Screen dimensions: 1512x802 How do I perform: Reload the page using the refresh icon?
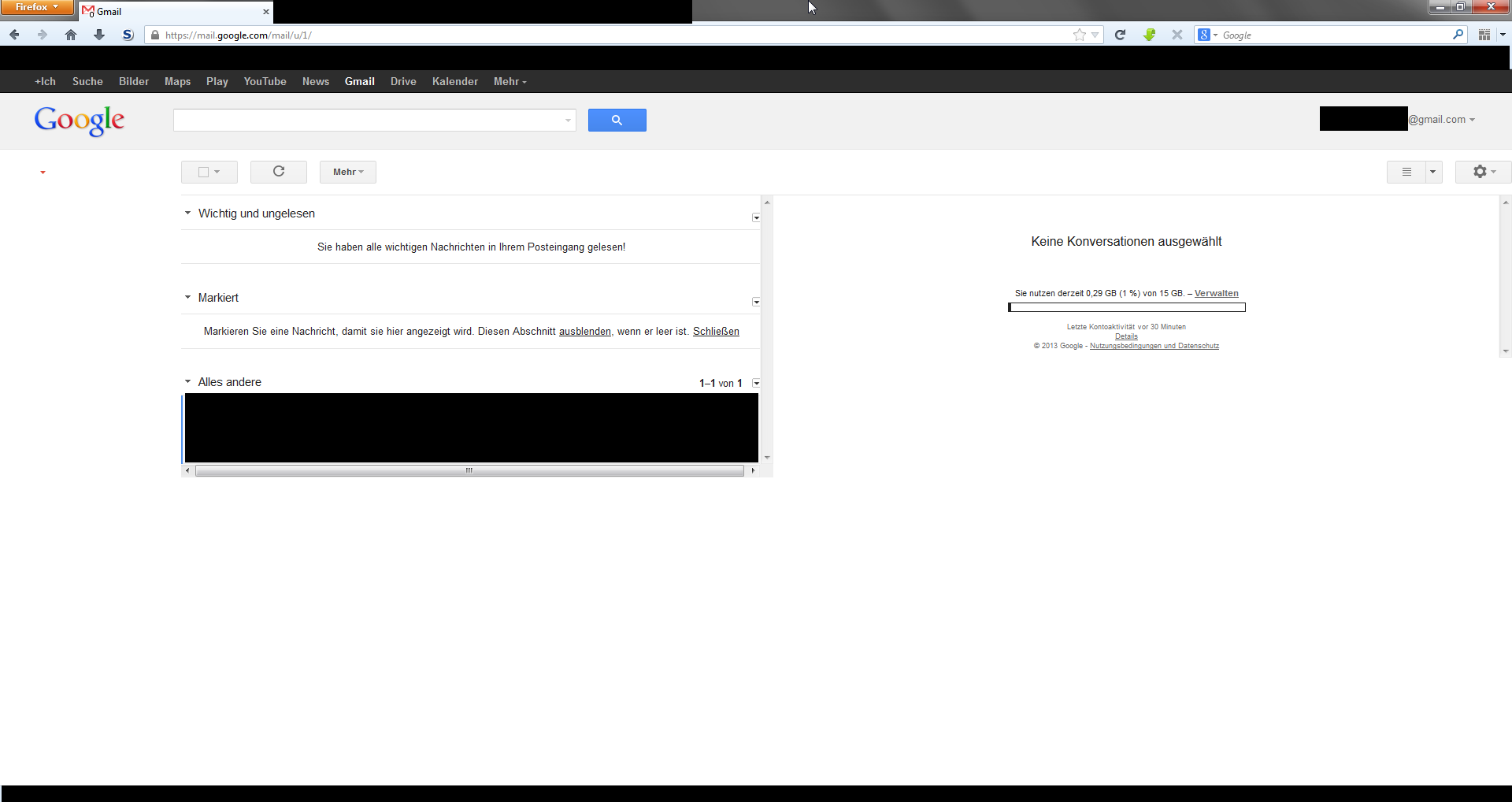point(1121,35)
